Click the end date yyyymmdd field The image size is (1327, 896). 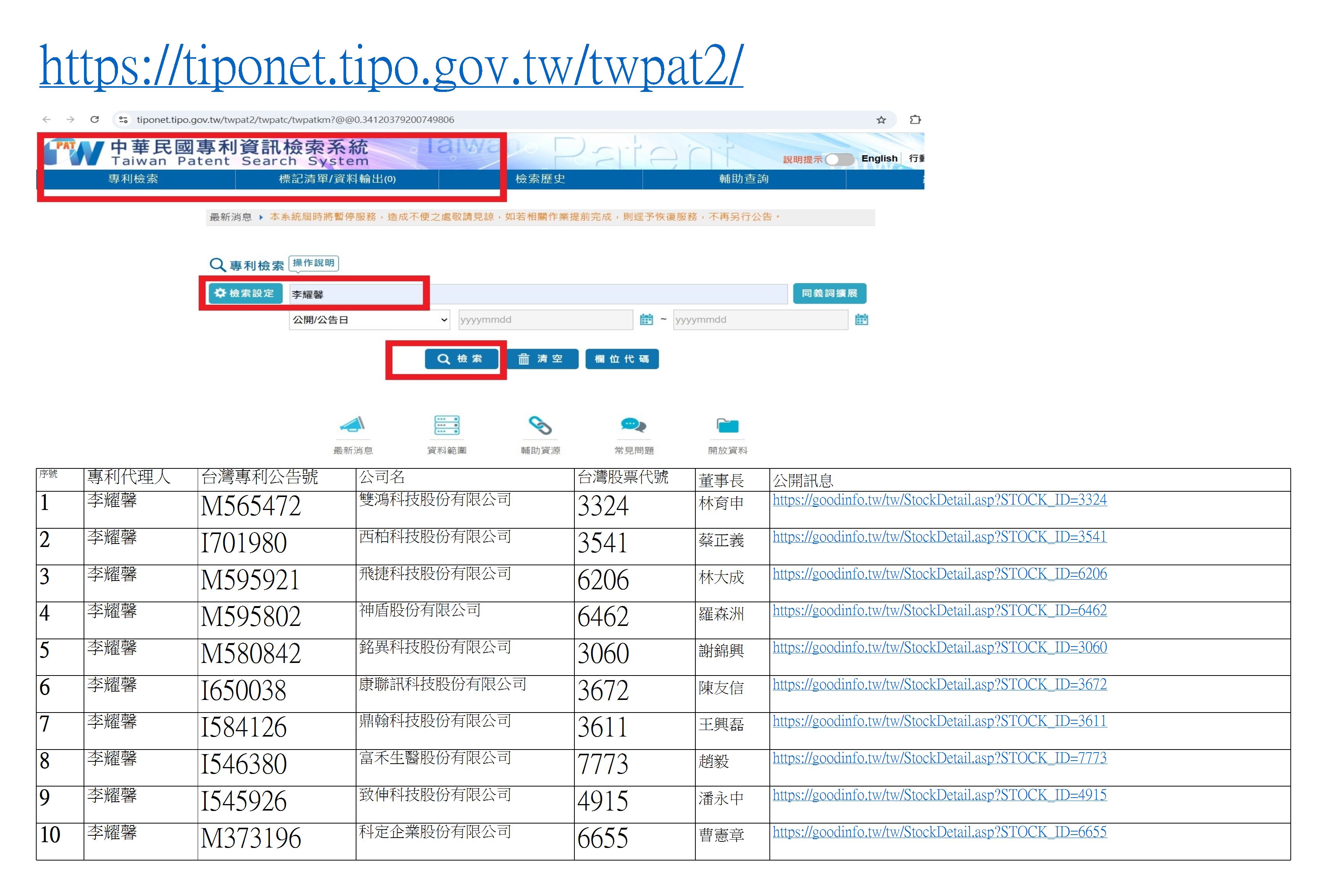761,320
